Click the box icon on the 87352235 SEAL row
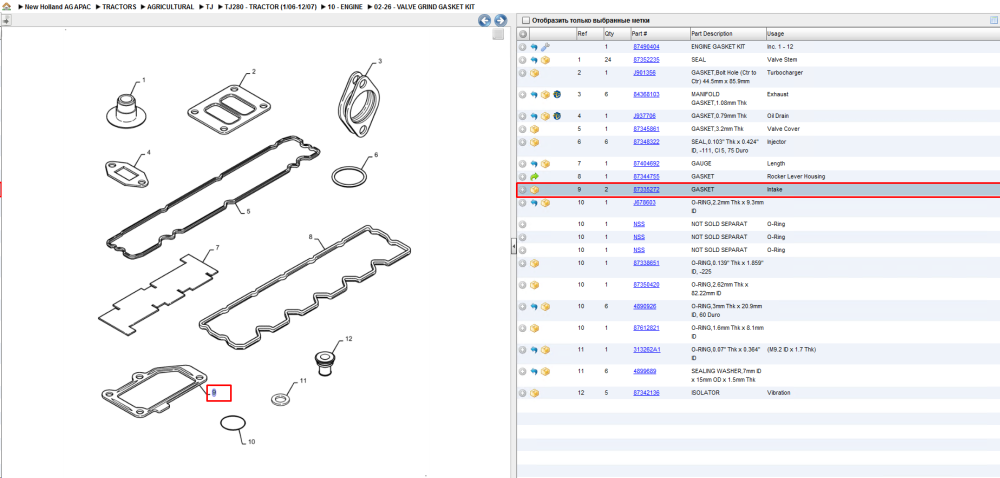 pos(545,60)
